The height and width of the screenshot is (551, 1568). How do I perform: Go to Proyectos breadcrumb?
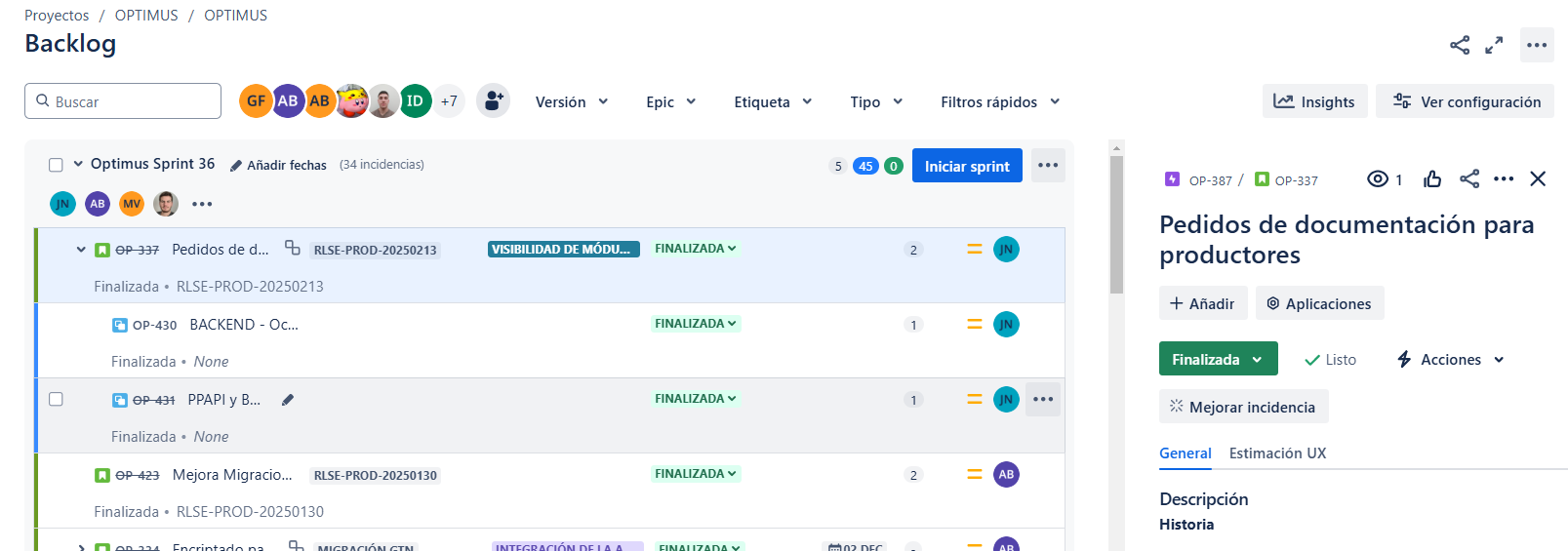57,16
